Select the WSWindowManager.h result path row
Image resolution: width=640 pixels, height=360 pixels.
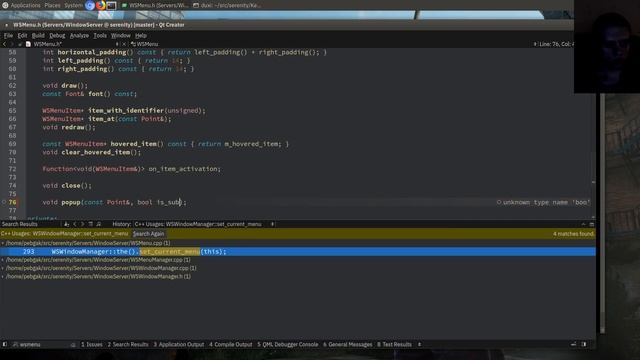[98, 276]
